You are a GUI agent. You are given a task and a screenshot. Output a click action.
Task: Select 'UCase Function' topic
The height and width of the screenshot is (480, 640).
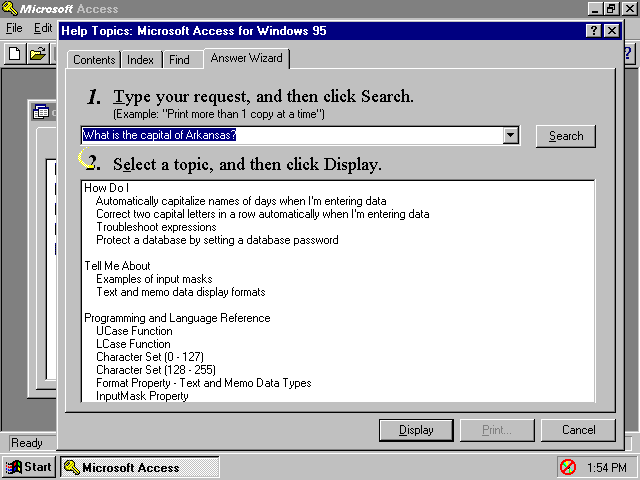(x=134, y=331)
